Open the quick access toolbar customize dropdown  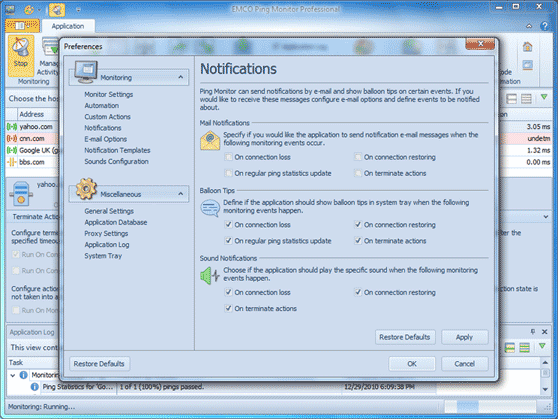(78, 10)
